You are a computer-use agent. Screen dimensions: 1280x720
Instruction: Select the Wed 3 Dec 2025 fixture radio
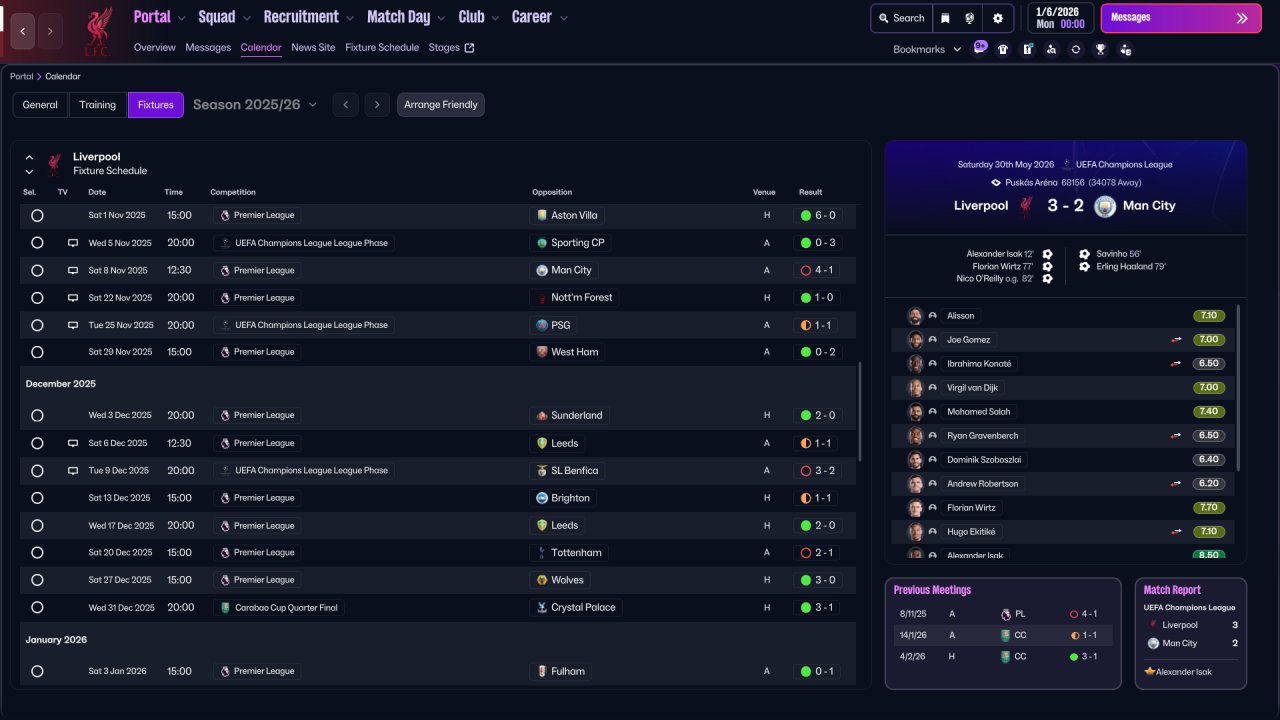click(37, 415)
